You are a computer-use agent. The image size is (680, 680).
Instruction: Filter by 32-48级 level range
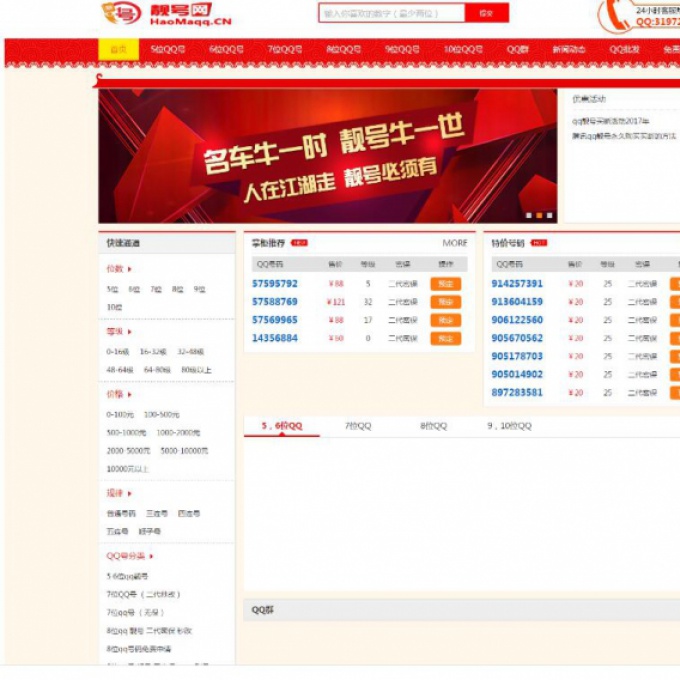pyautogui.click(x=190, y=352)
